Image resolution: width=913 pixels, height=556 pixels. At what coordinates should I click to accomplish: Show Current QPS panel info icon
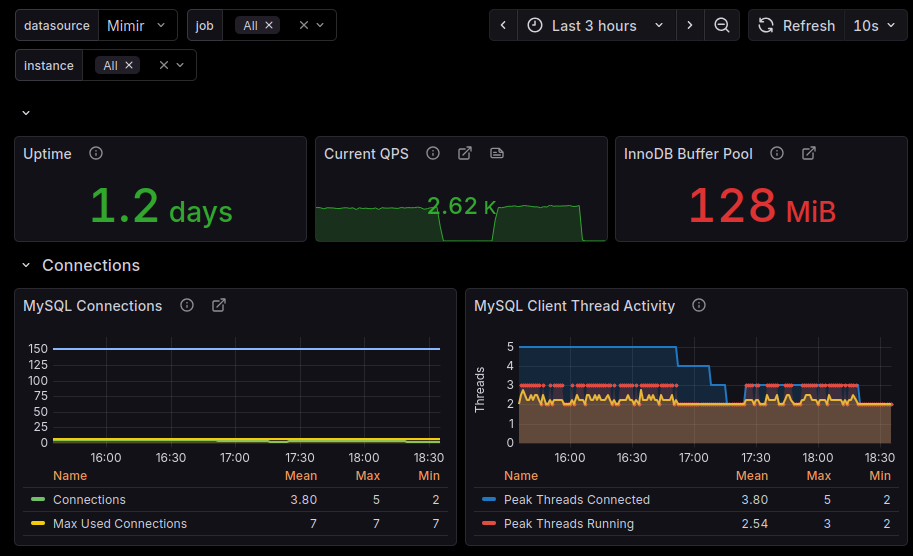click(433, 153)
